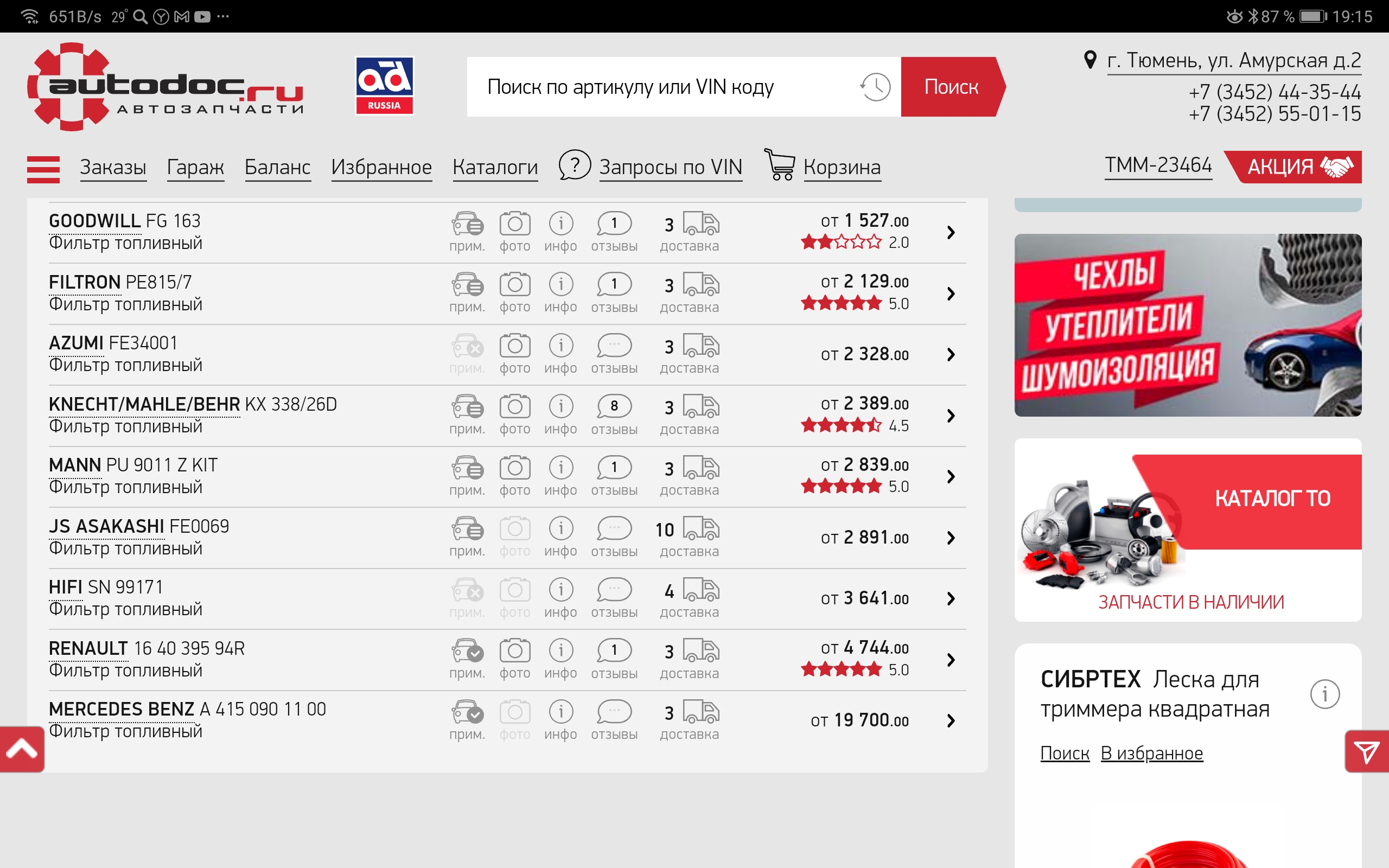The width and height of the screenshot is (1389, 868).
Task: Click address г. Тюмень, ул. Амурская д.2
Action: pos(1234,60)
